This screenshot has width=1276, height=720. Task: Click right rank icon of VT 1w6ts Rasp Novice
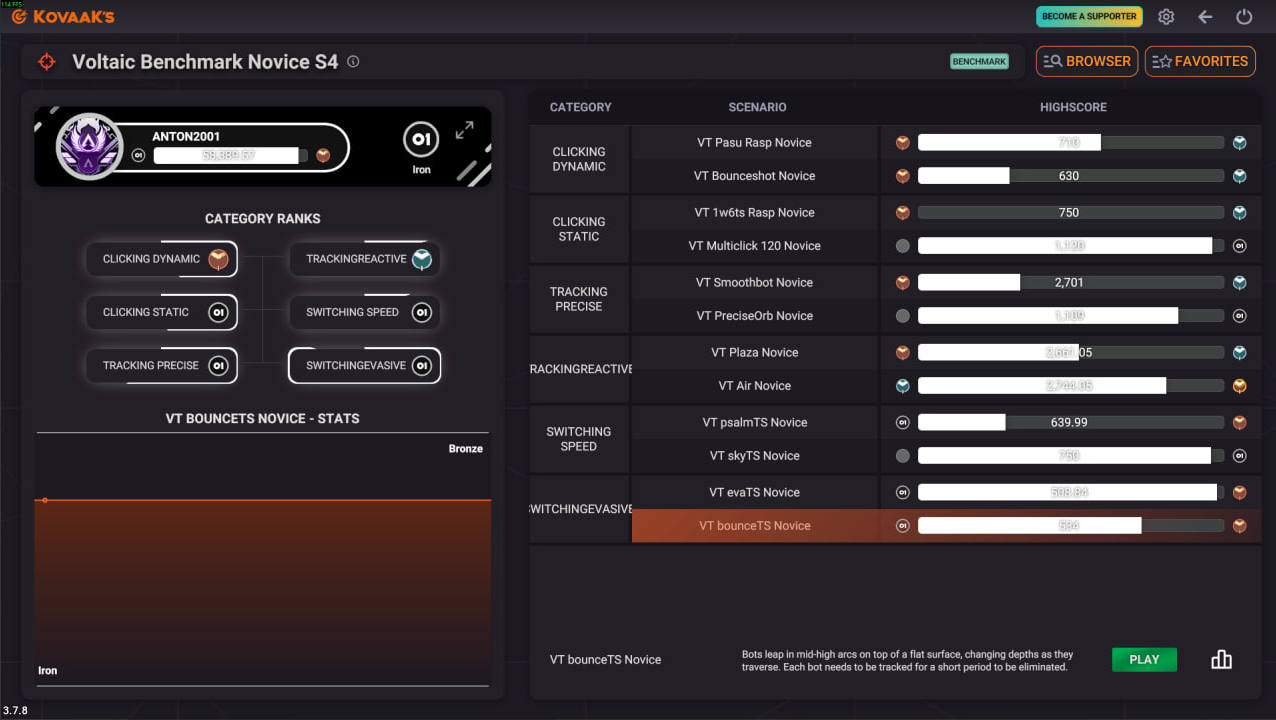1240,213
